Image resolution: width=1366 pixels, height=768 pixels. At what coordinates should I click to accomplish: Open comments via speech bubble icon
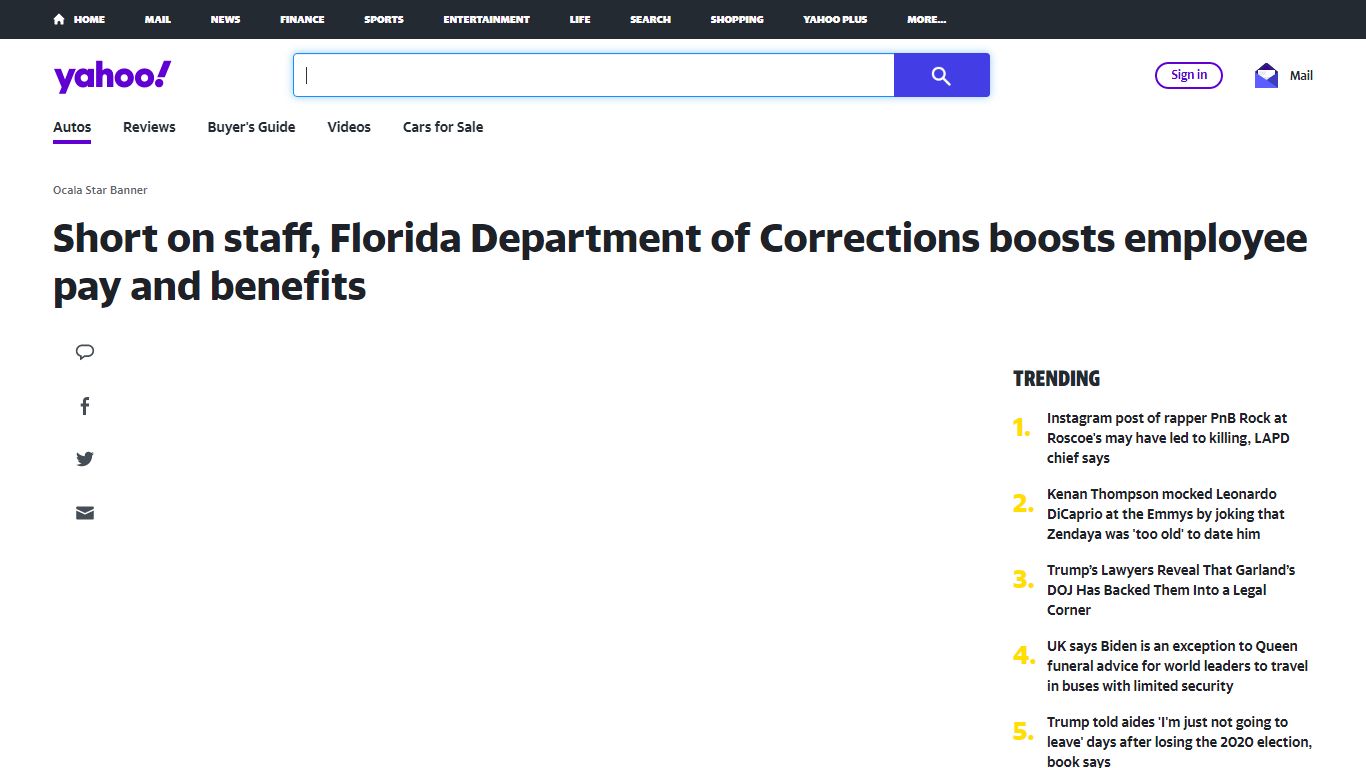coord(85,352)
